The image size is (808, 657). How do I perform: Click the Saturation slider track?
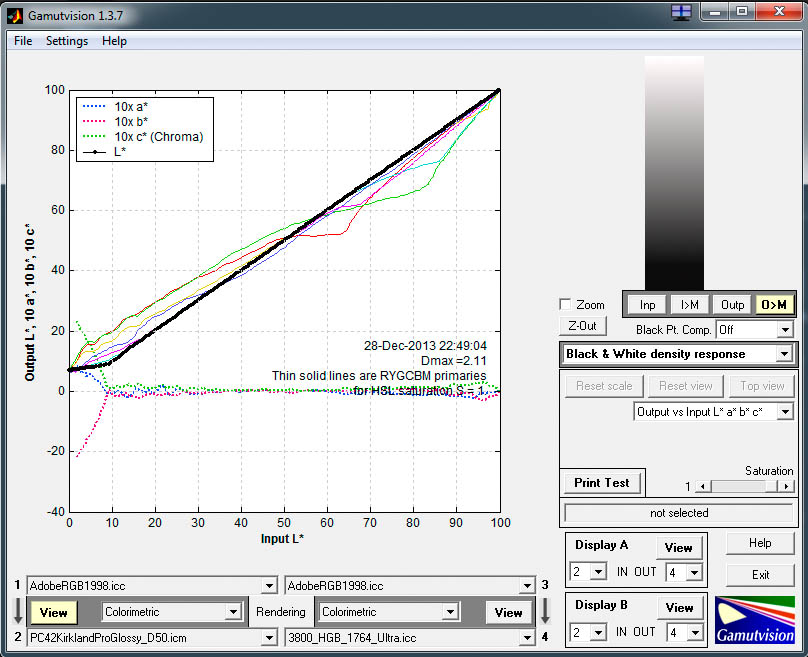pos(735,486)
